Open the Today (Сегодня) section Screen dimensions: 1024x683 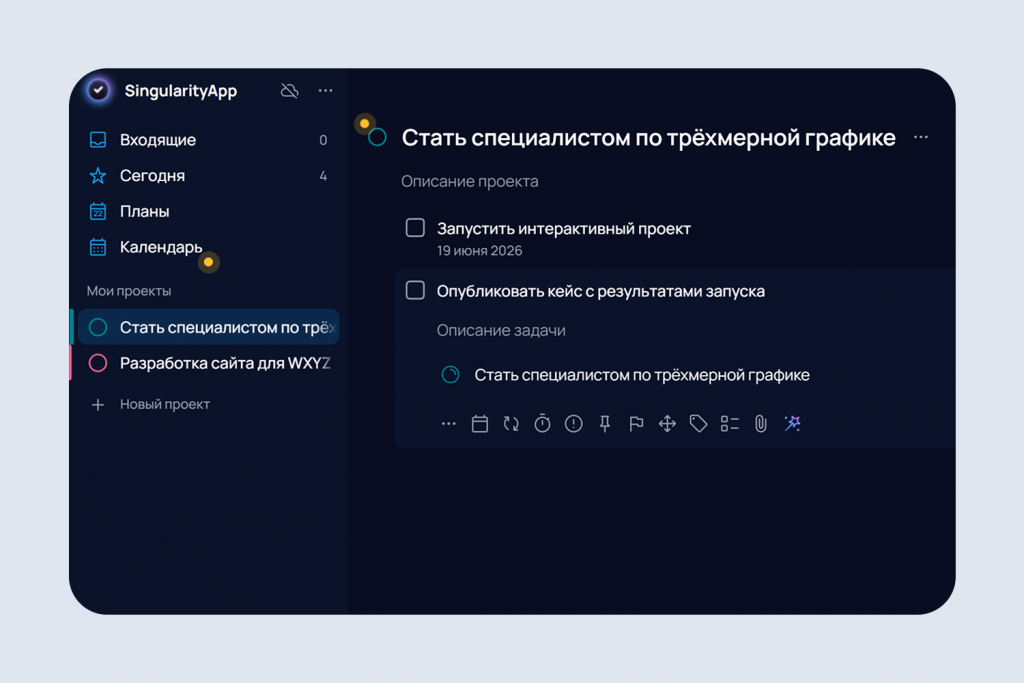point(208,176)
